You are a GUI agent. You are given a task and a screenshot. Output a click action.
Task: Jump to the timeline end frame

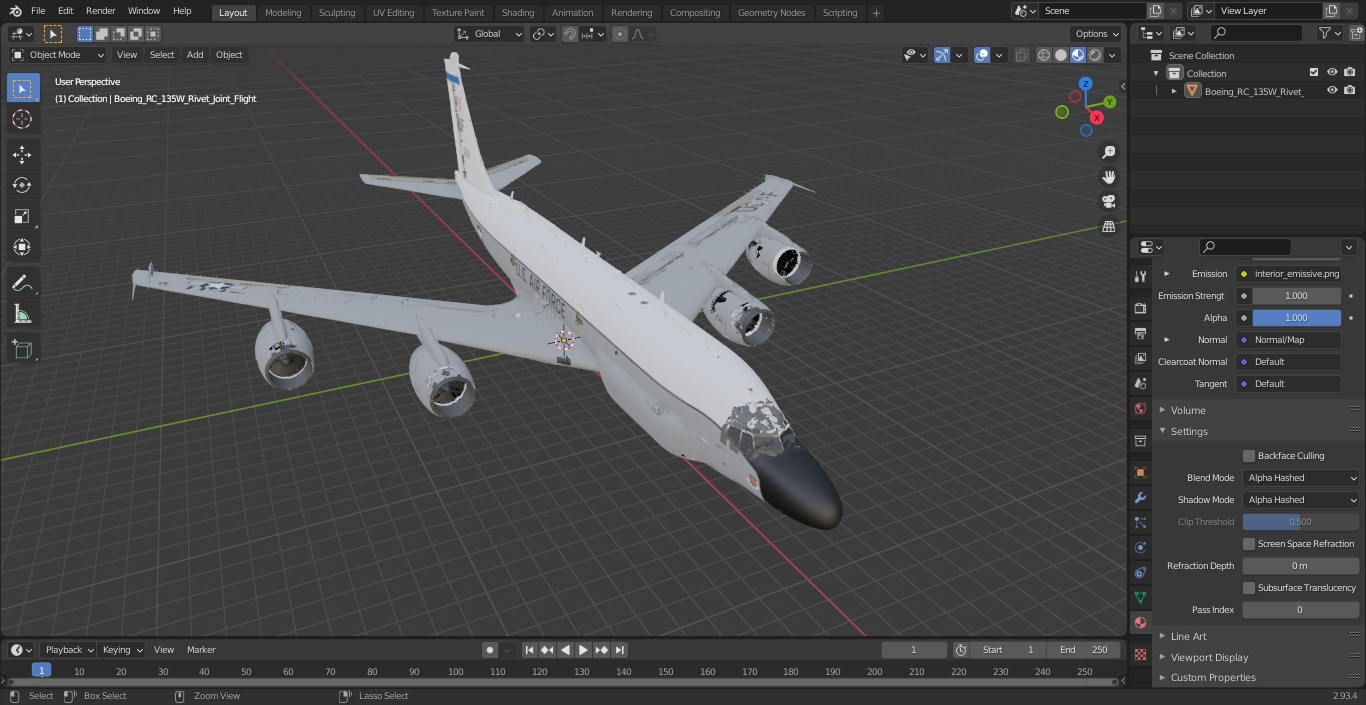[x=620, y=650]
